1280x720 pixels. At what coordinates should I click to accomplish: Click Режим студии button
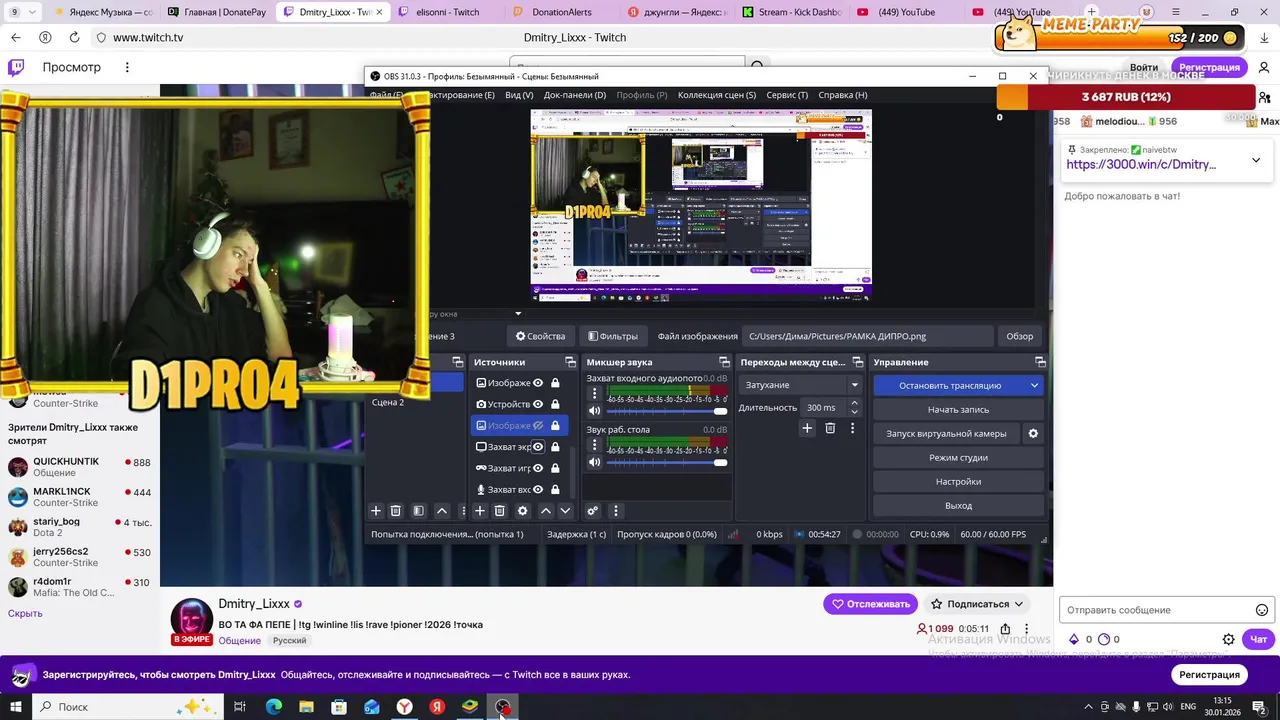tap(959, 457)
